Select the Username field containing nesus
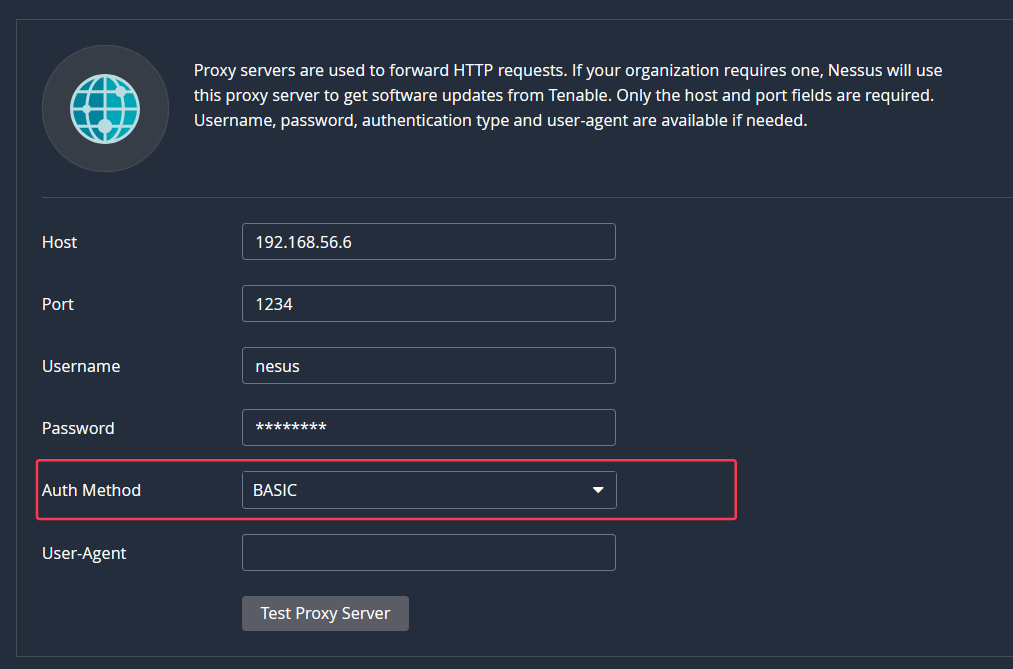The image size is (1013, 669). (428, 366)
